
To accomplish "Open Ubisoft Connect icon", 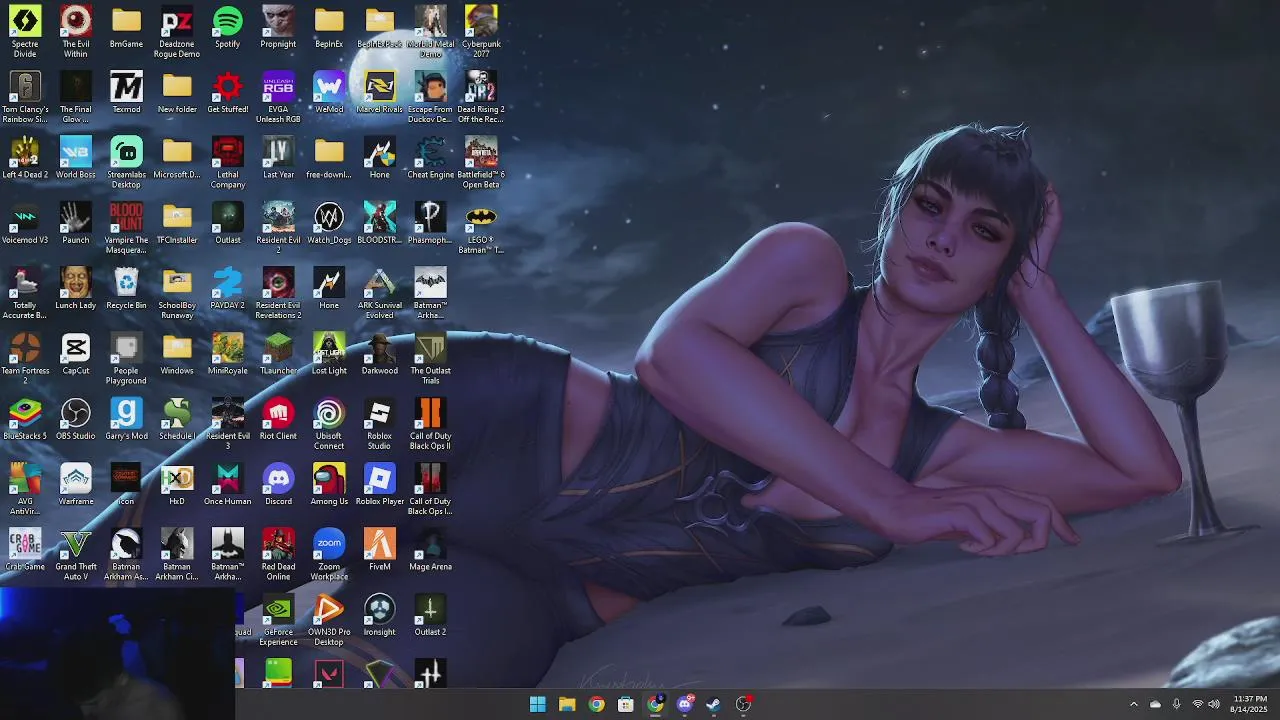I will point(329,423).
